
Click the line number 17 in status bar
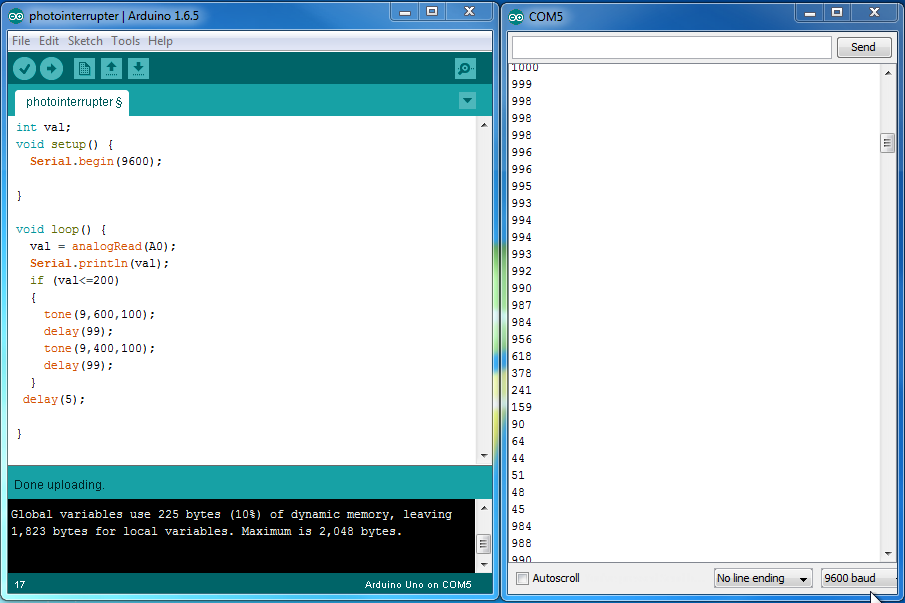tap(20, 585)
